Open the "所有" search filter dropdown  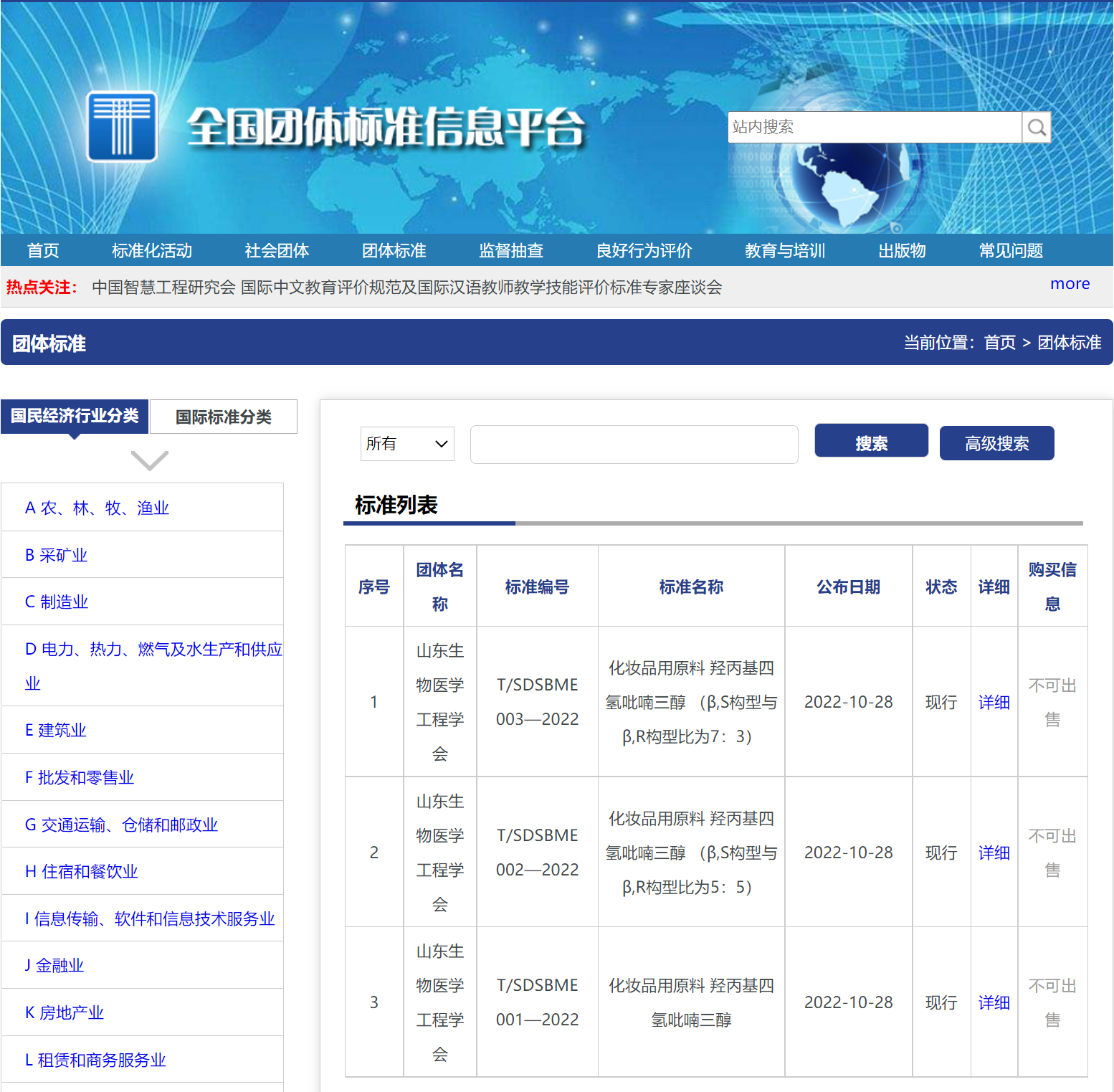pyautogui.click(x=406, y=444)
